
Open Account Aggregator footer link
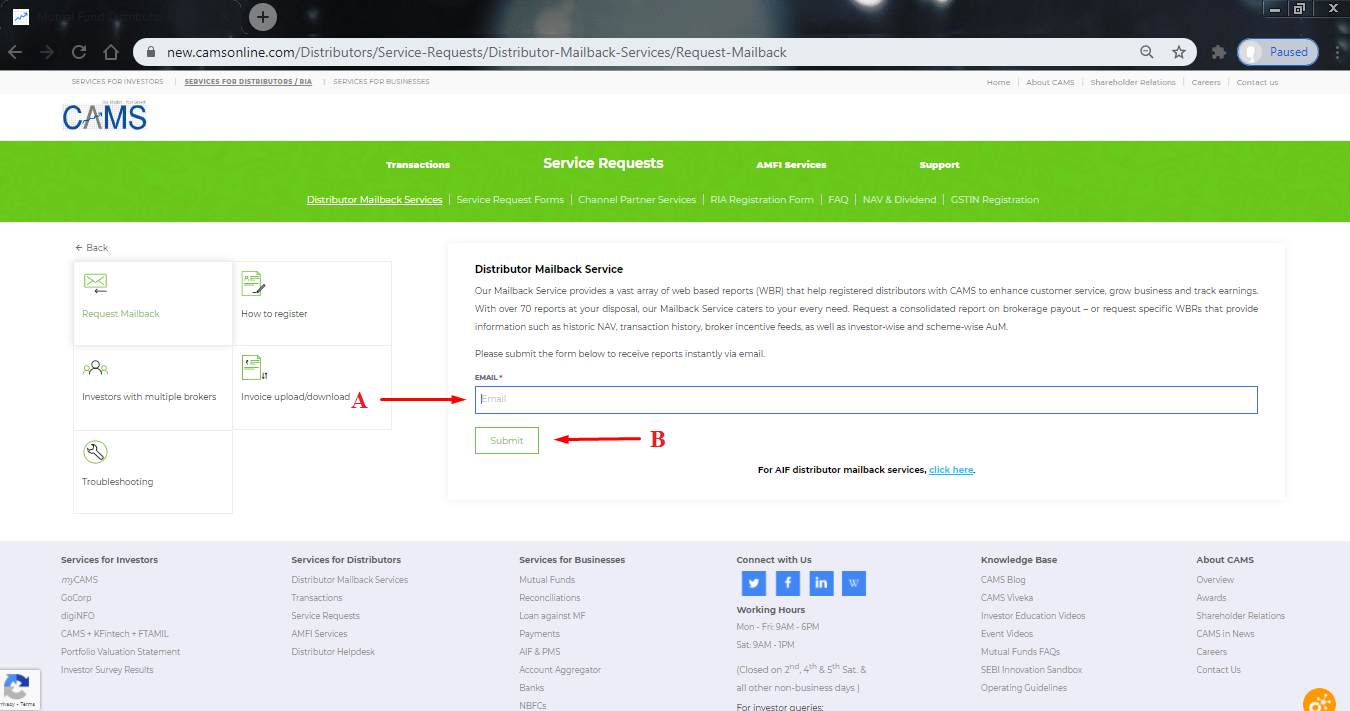[x=560, y=670]
